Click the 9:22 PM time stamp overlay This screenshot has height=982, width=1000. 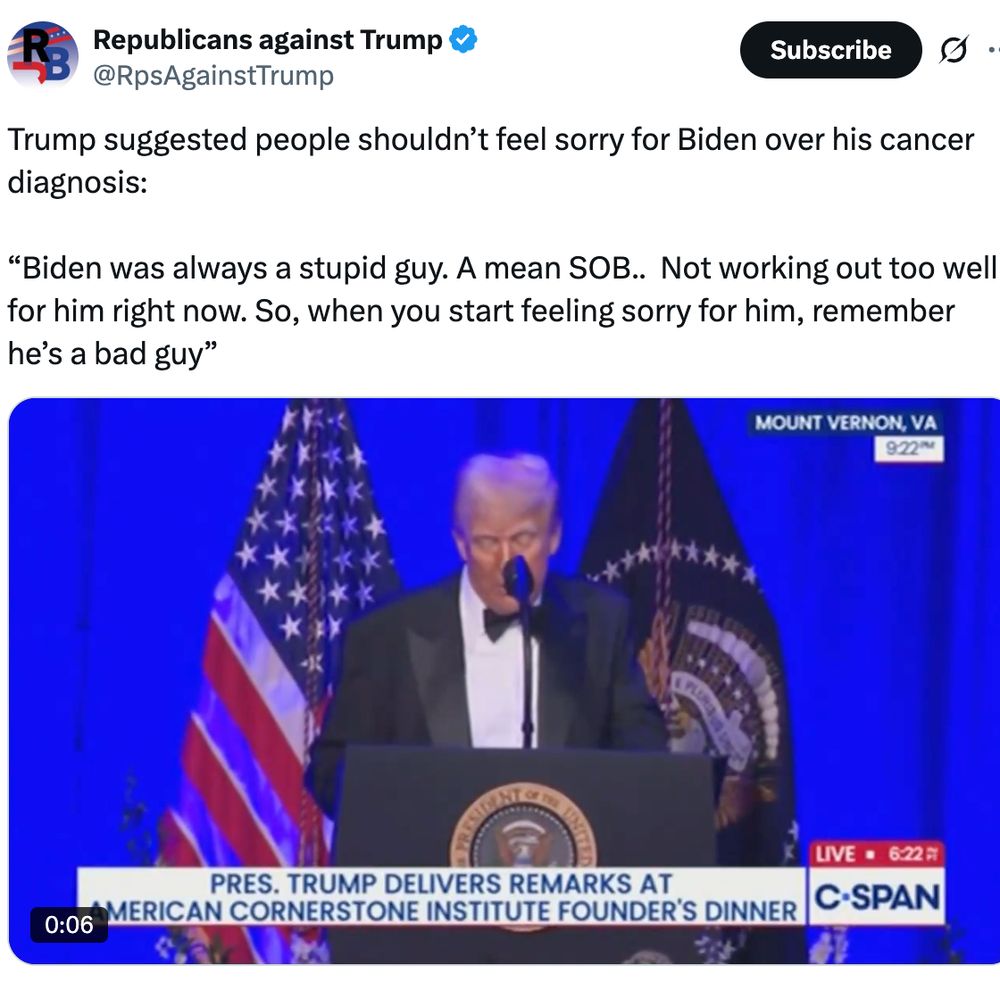click(909, 449)
